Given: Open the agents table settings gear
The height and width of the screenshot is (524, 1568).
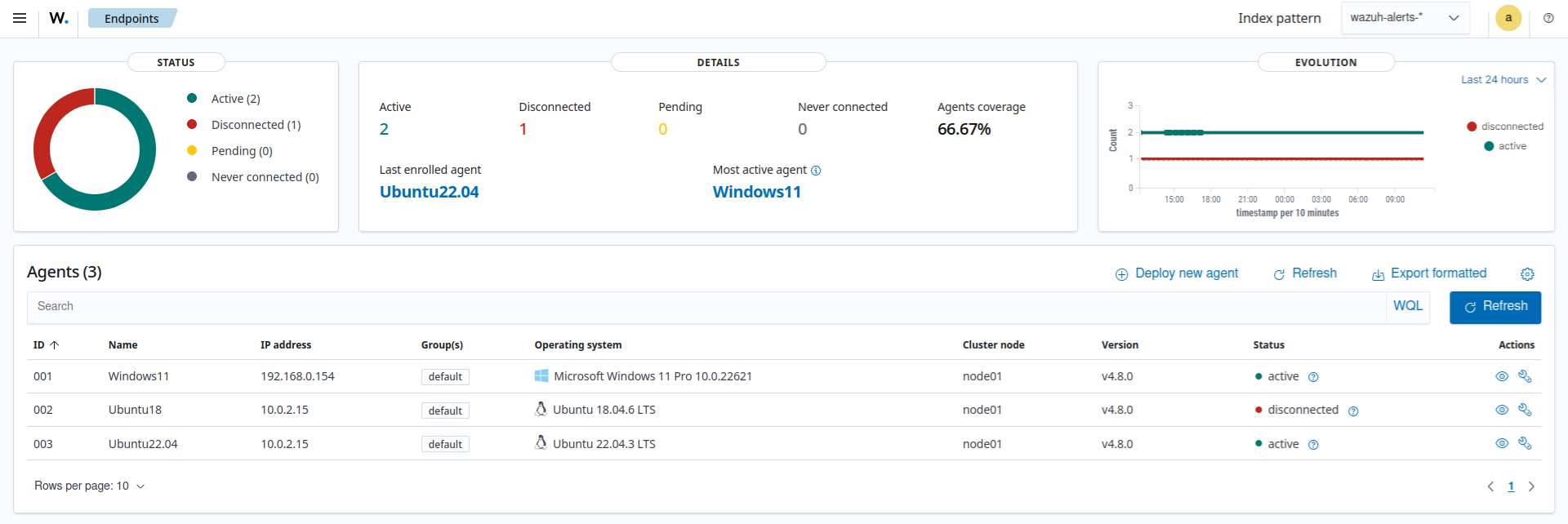Looking at the screenshot, I should (1527, 274).
